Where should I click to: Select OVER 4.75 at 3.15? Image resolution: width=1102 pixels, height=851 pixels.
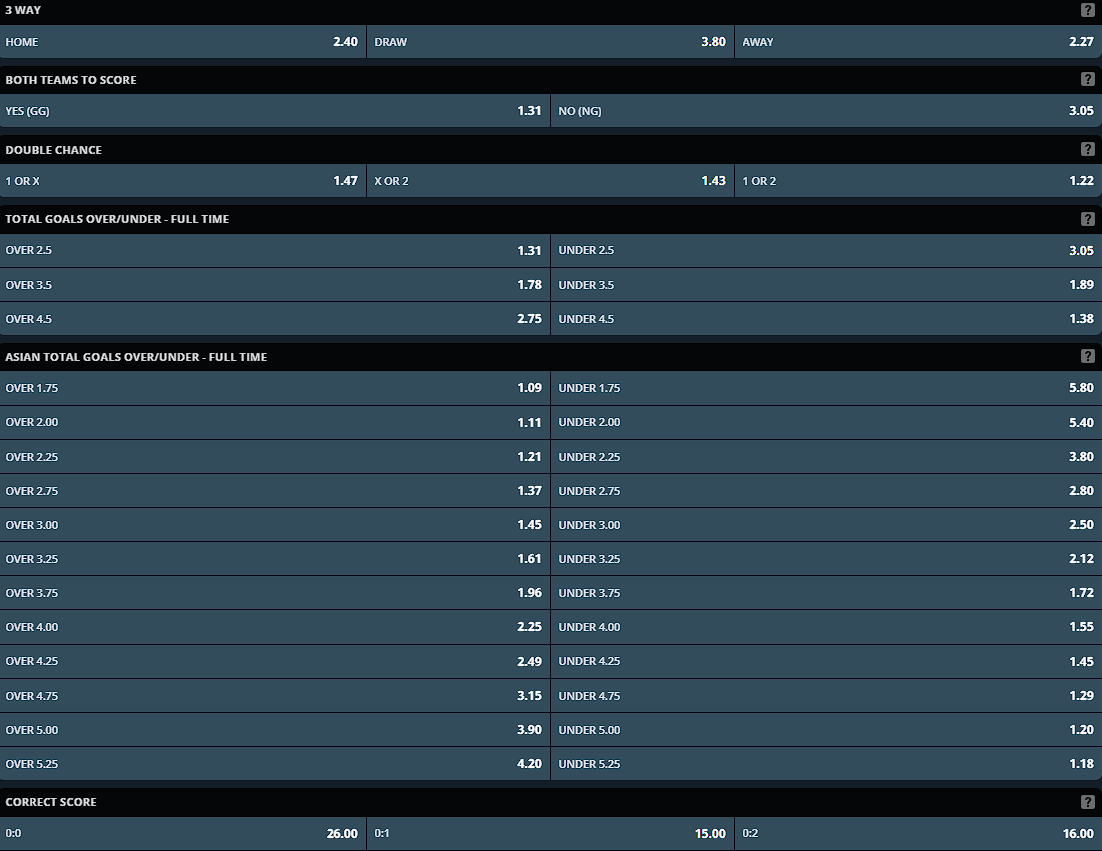(x=275, y=696)
